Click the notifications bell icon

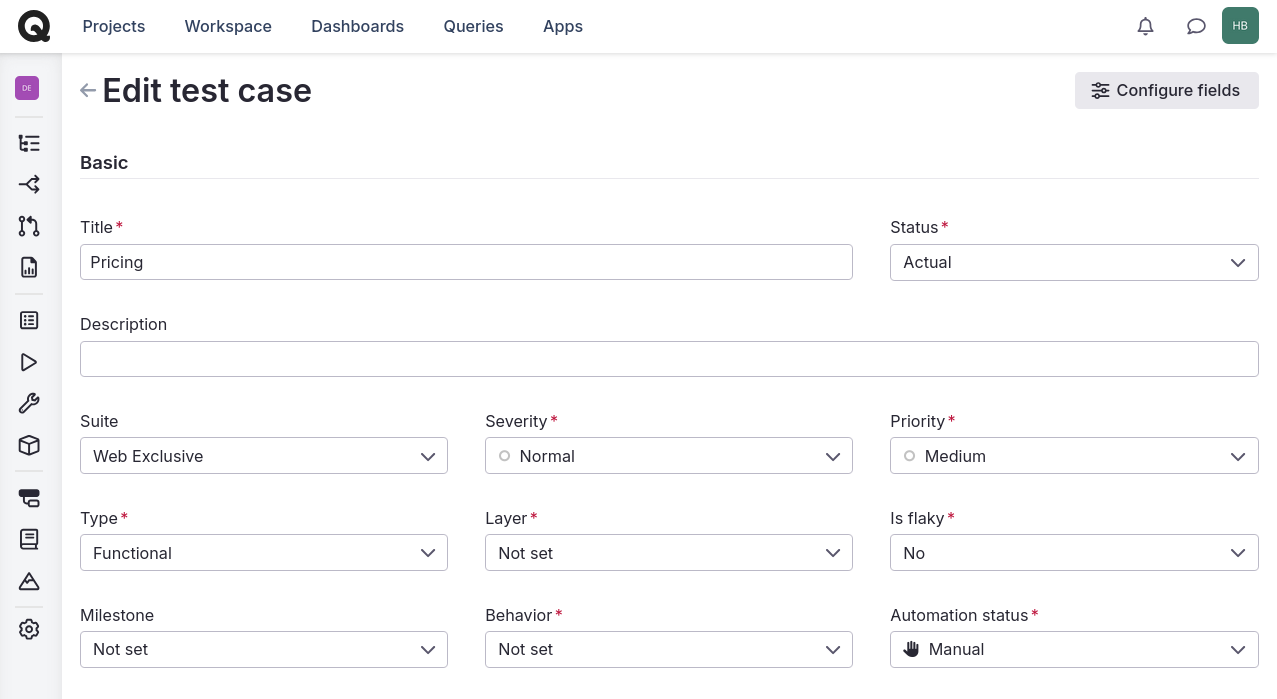(x=1145, y=26)
